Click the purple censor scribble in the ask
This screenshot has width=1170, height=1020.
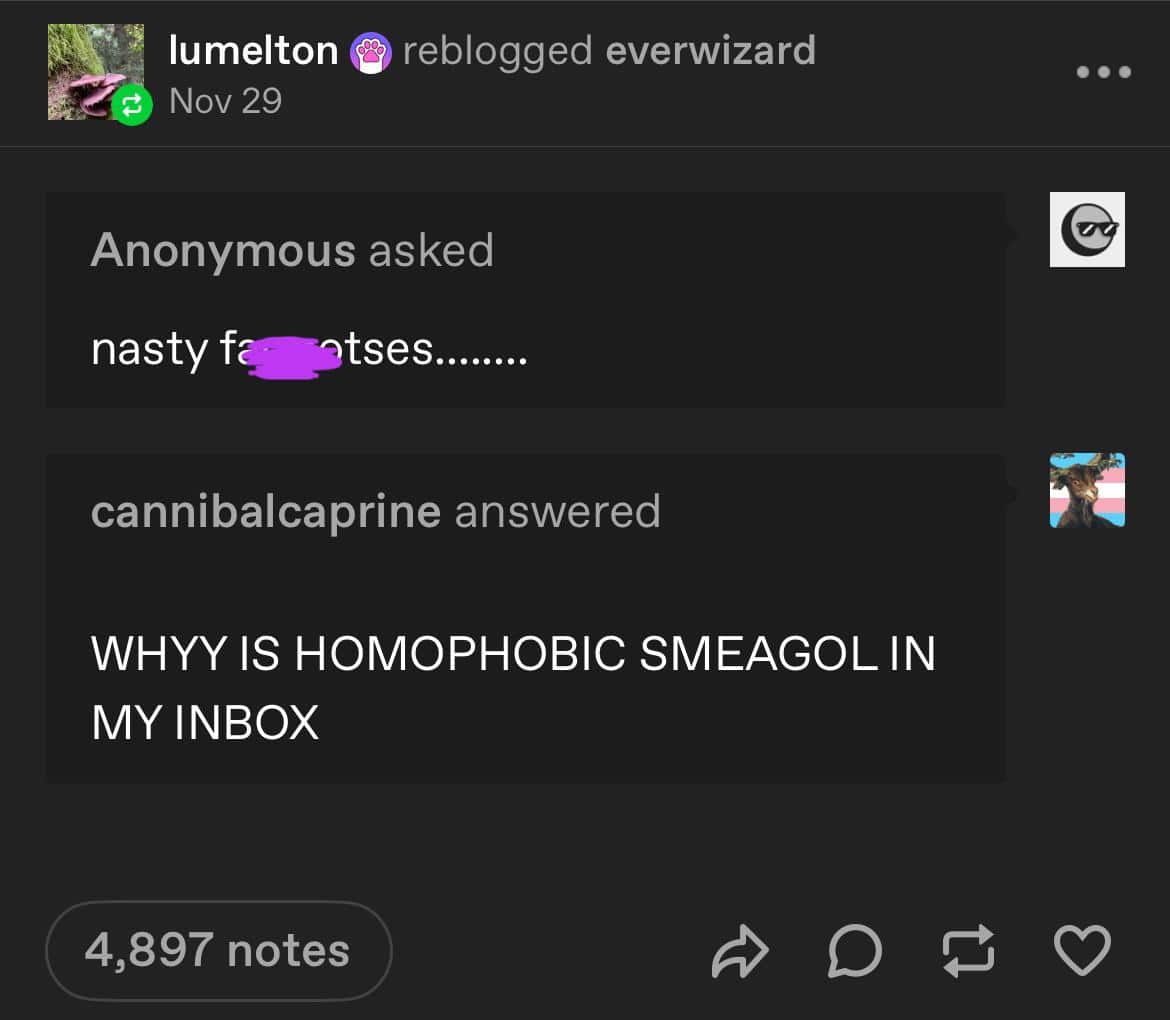[x=292, y=358]
